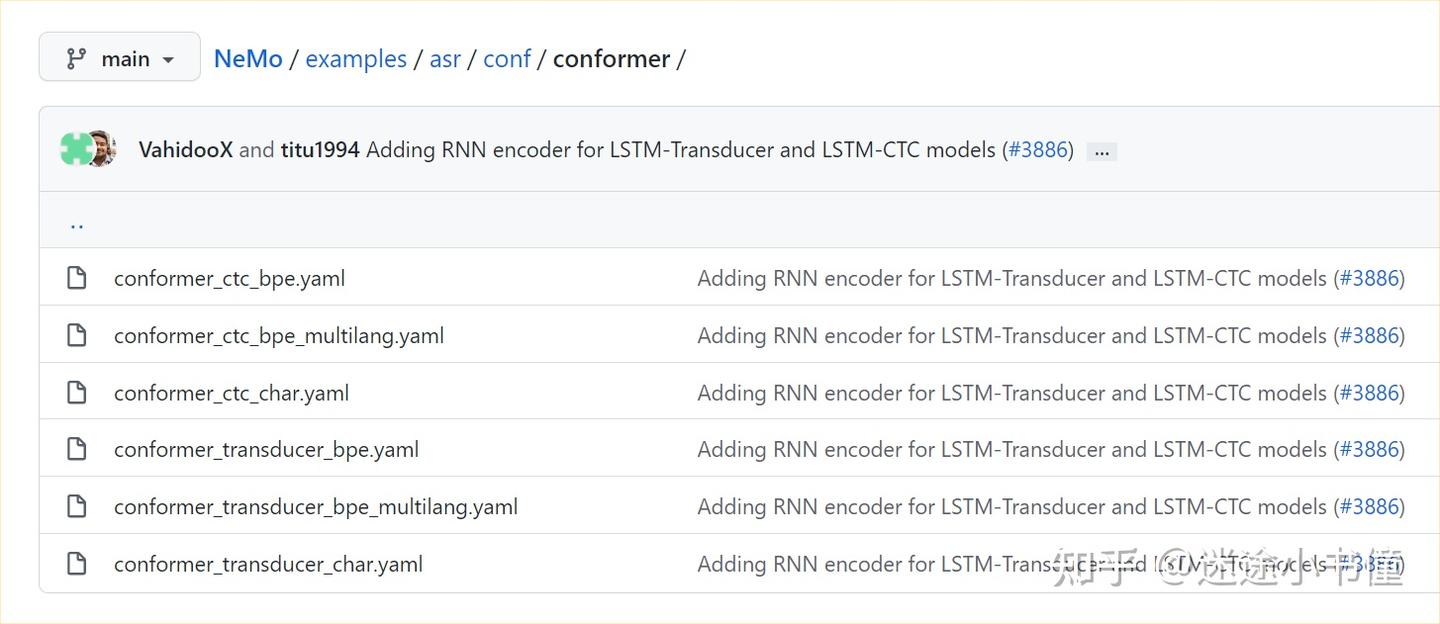This screenshot has width=1440, height=624.
Task: Open conformer_transducer_bpe_multilang.yaml
Action: click(x=317, y=506)
